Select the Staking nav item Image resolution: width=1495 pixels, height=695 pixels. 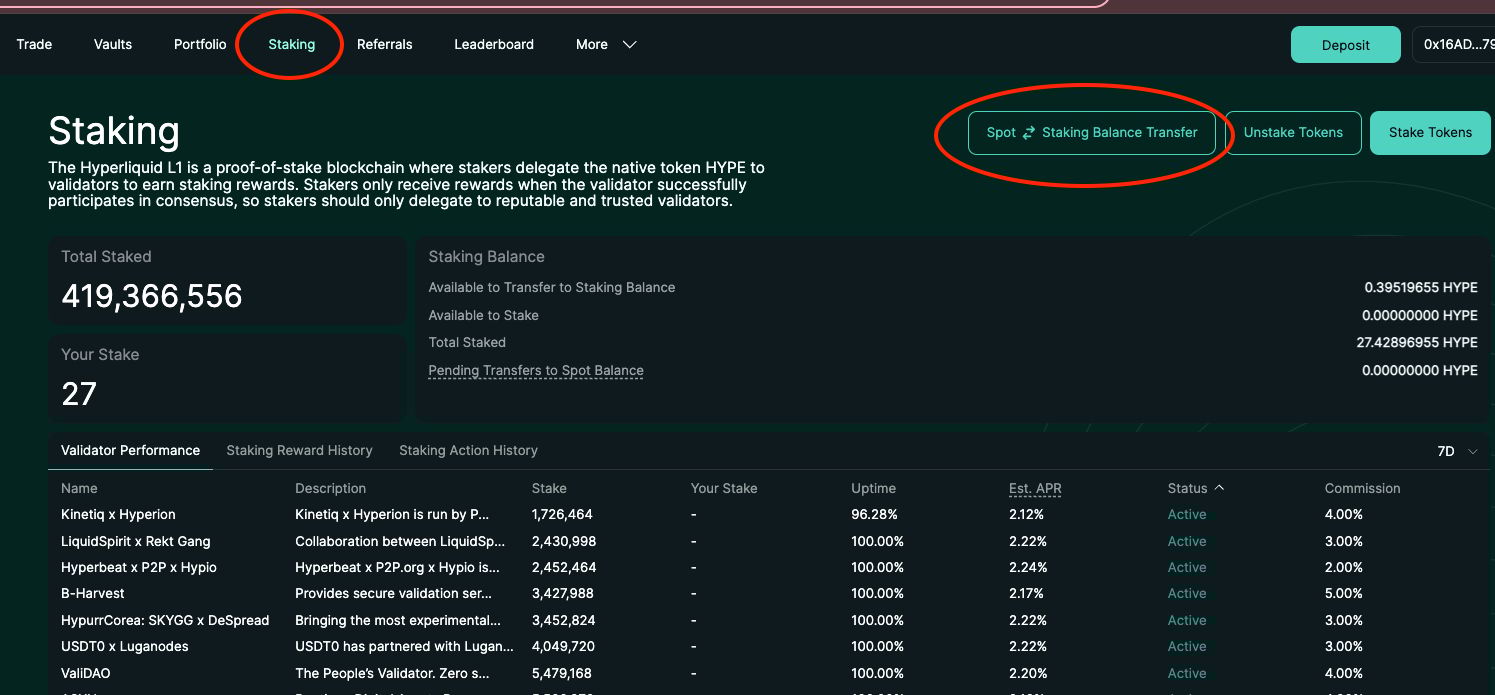click(x=292, y=44)
